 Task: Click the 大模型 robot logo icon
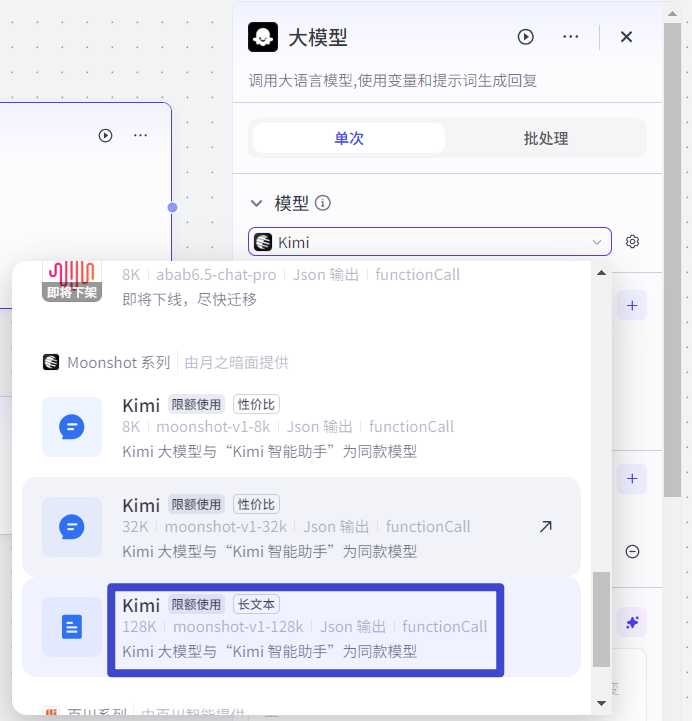263,37
